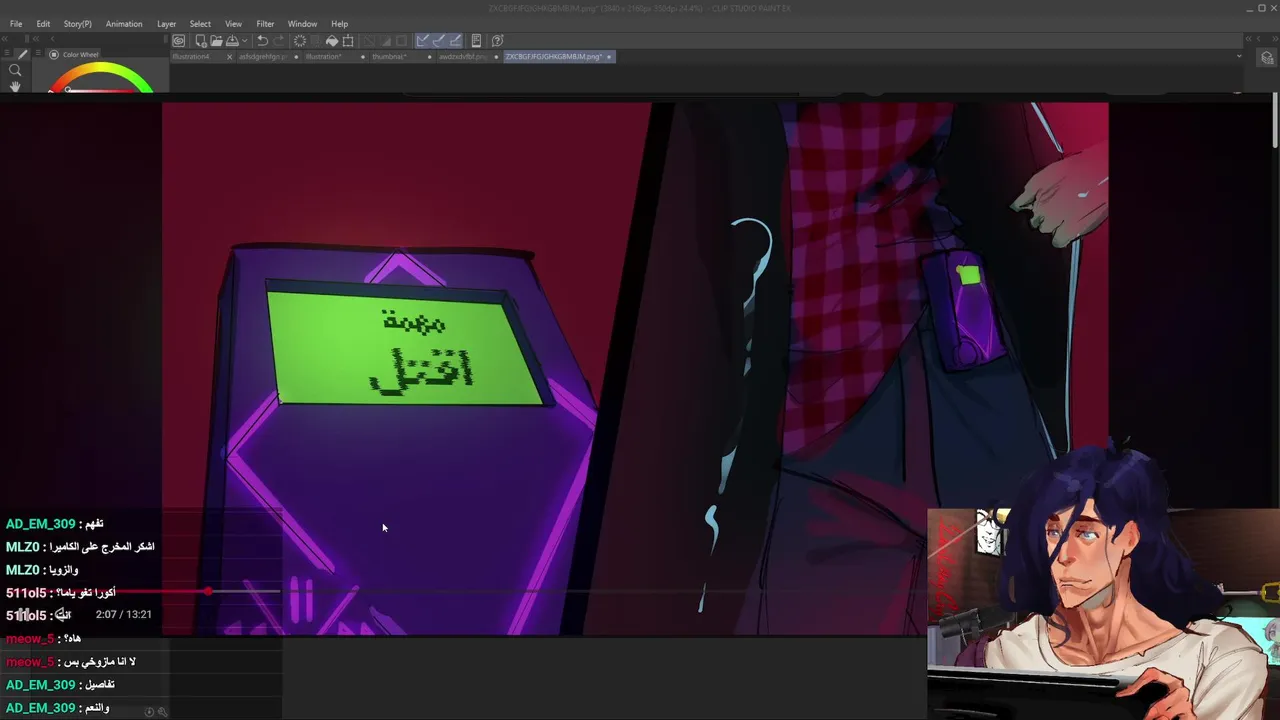
Task: Click the magnifier icon near bottom
Action: pyautogui.click(x=162, y=712)
